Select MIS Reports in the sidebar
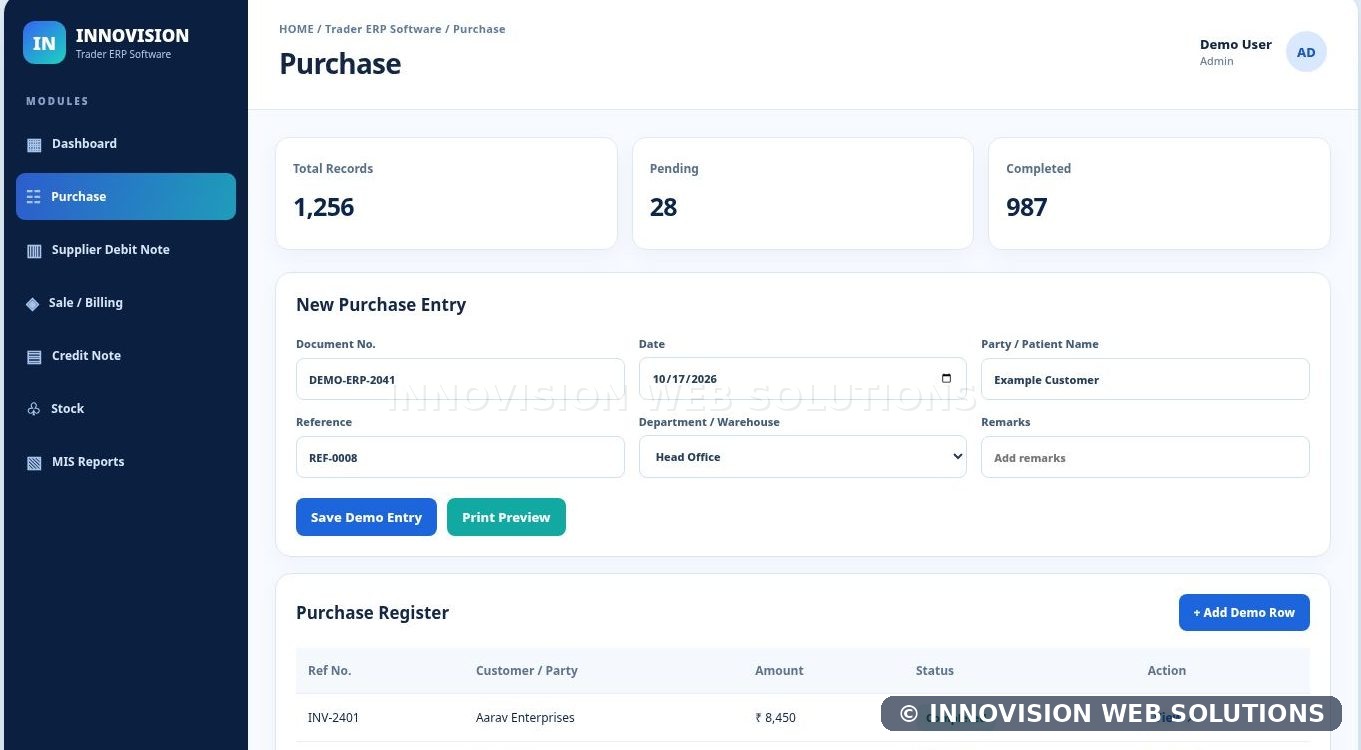Viewport: 1361px width, 750px height. point(126,462)
